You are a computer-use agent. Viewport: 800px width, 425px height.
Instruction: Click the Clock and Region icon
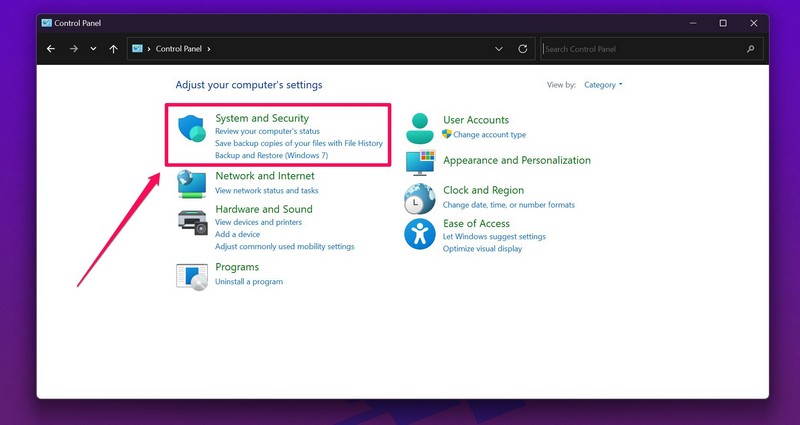click(x=419, y=198)
